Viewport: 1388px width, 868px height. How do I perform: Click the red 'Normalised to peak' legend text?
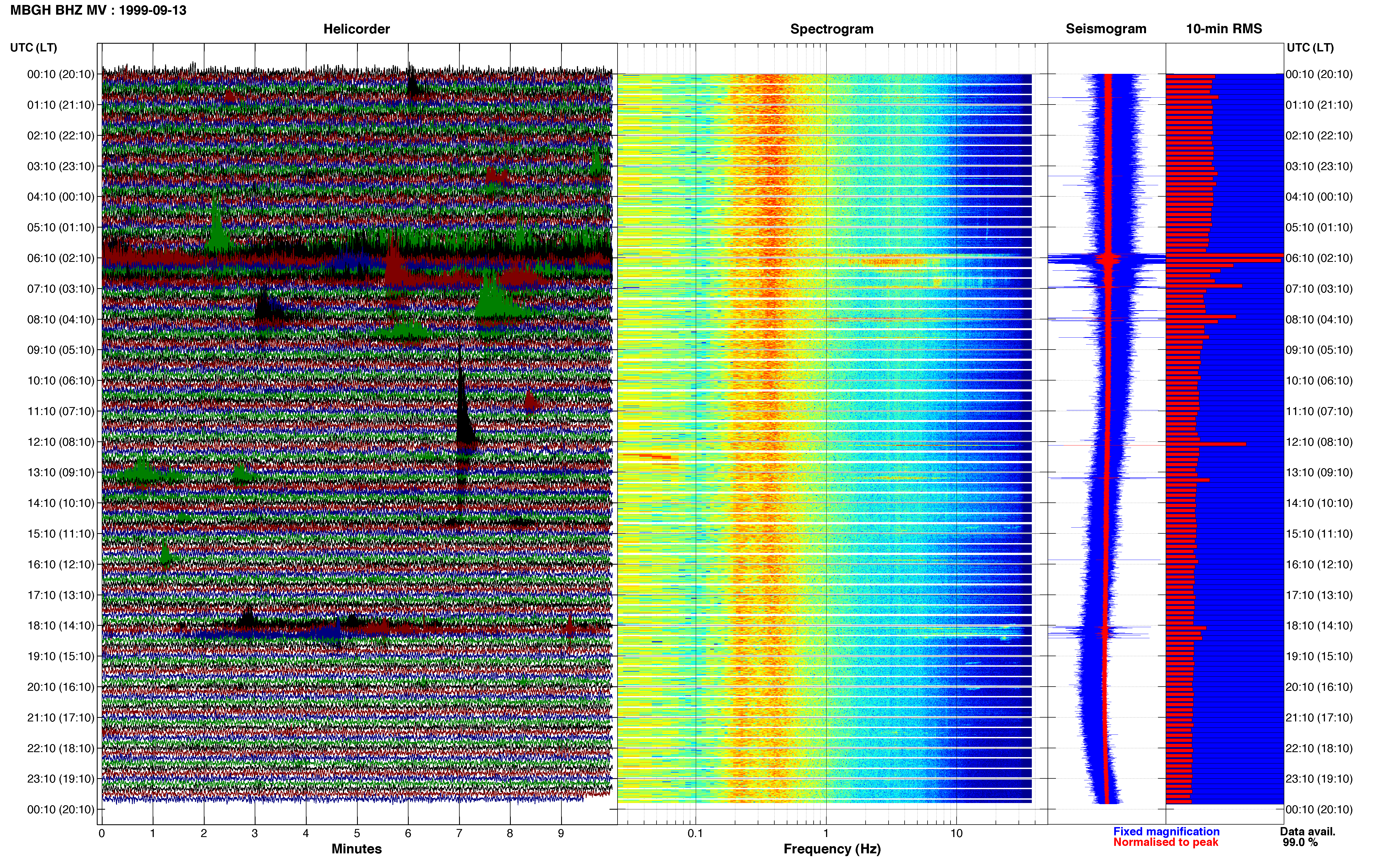[x=1165, y=842]
